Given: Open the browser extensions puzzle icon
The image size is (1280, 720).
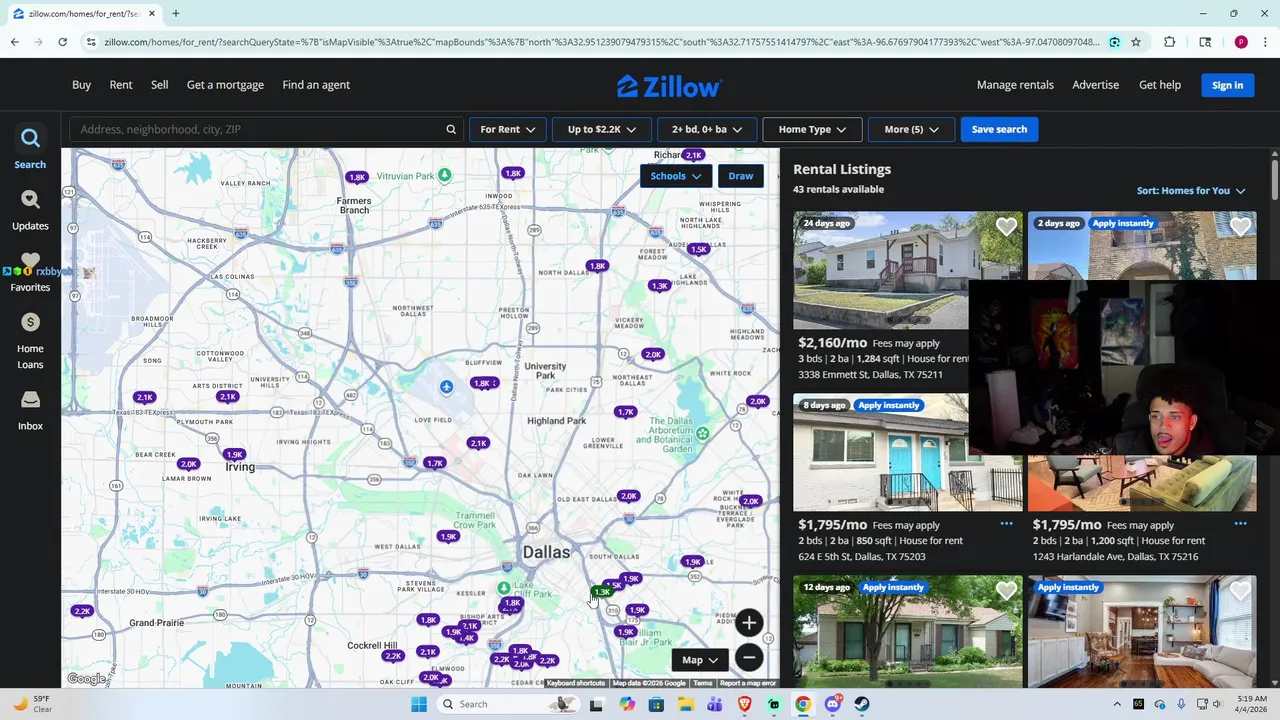Looking at the screenshot, I should pyautogui.click(x=1170, y=42).
